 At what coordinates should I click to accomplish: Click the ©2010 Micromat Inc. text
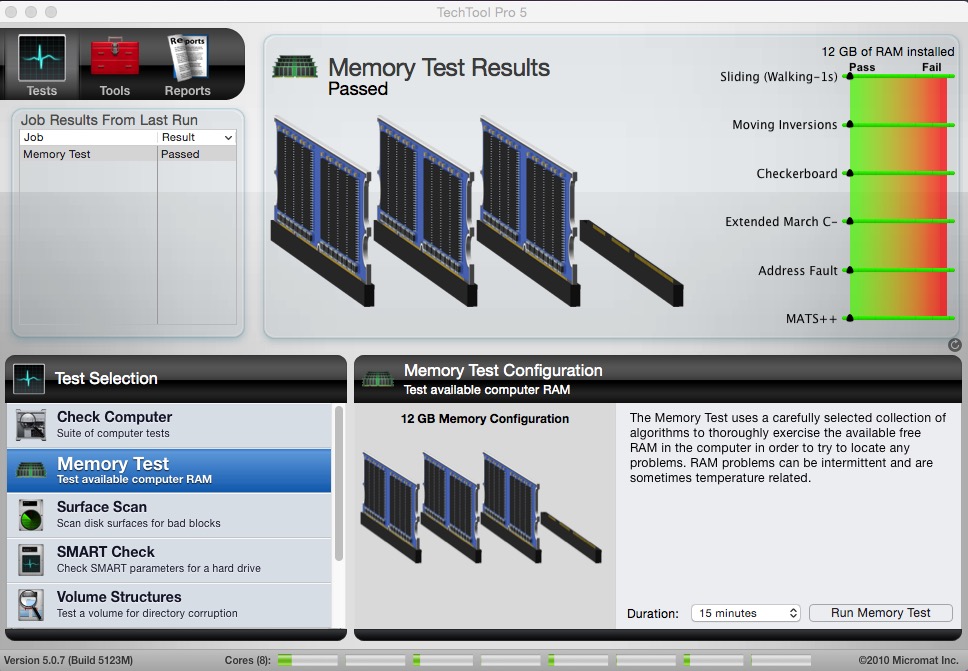click(908, 660)
